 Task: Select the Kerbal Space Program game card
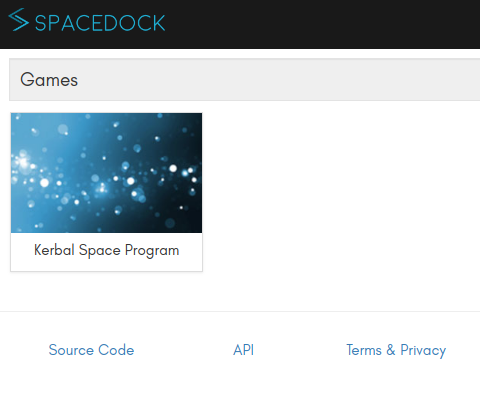pyautogui.click(x=106, y=192)
